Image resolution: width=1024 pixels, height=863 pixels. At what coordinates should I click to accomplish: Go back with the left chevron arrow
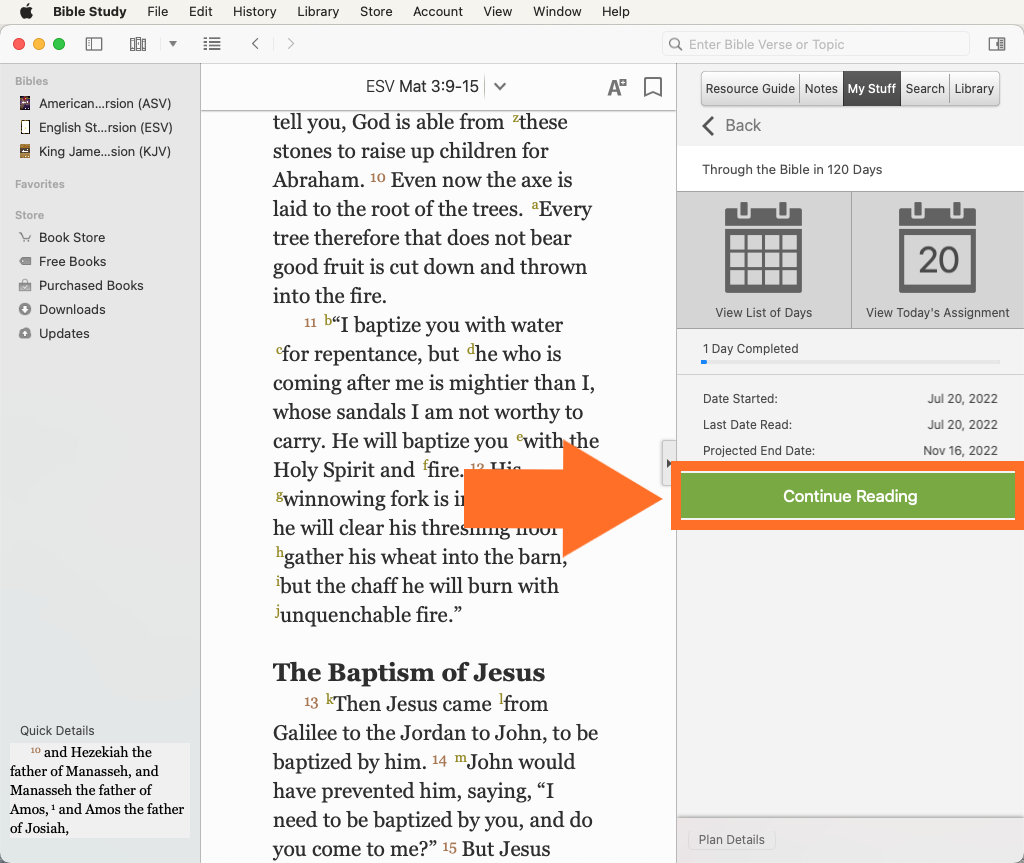click(x=256, y=44)
